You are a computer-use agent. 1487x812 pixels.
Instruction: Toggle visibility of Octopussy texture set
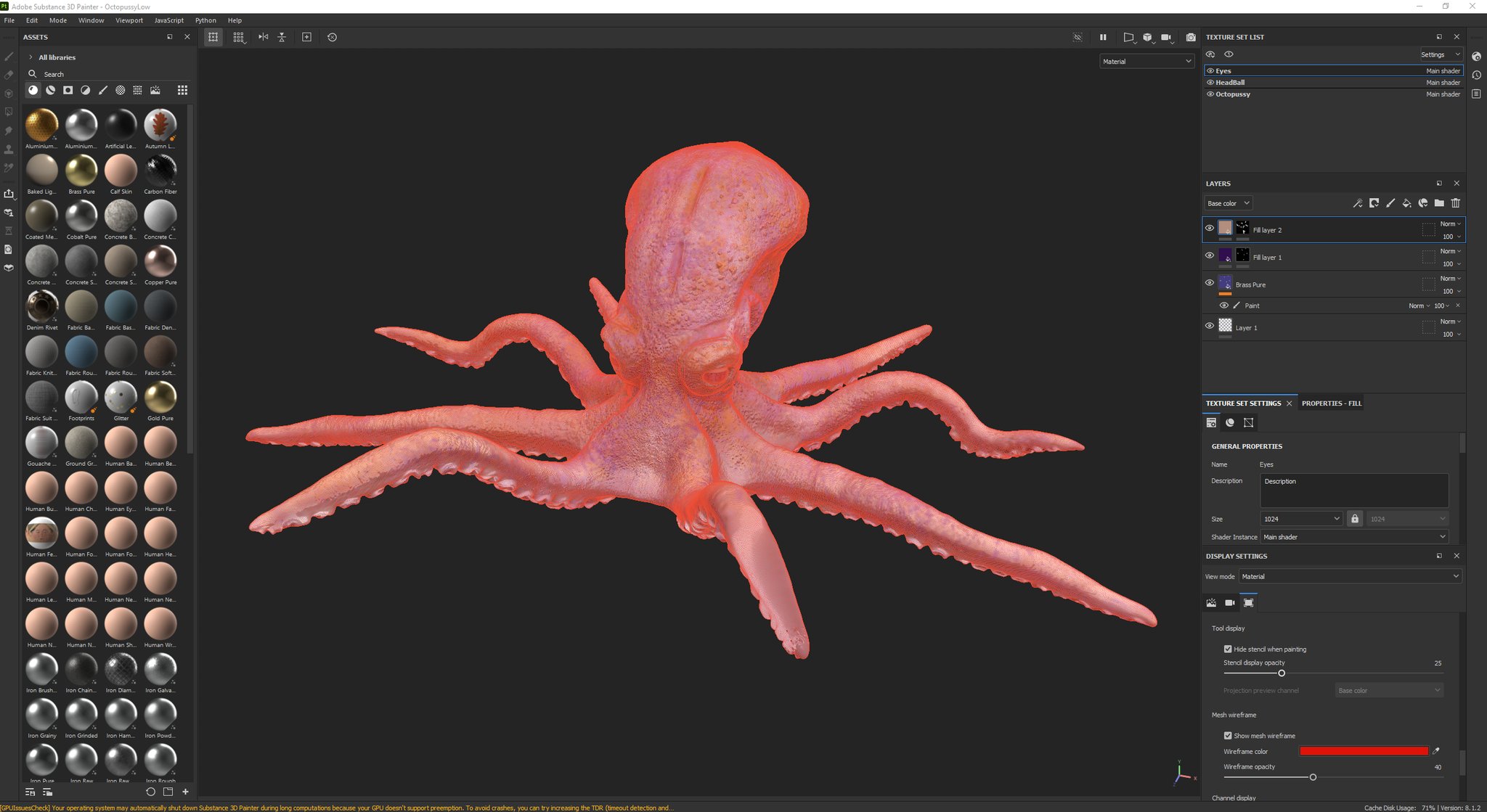(x=1210, y=94)
